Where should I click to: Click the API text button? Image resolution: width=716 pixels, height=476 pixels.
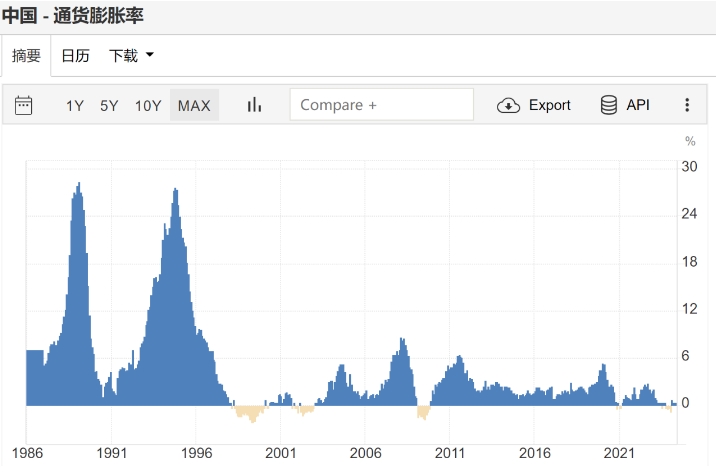638,105
